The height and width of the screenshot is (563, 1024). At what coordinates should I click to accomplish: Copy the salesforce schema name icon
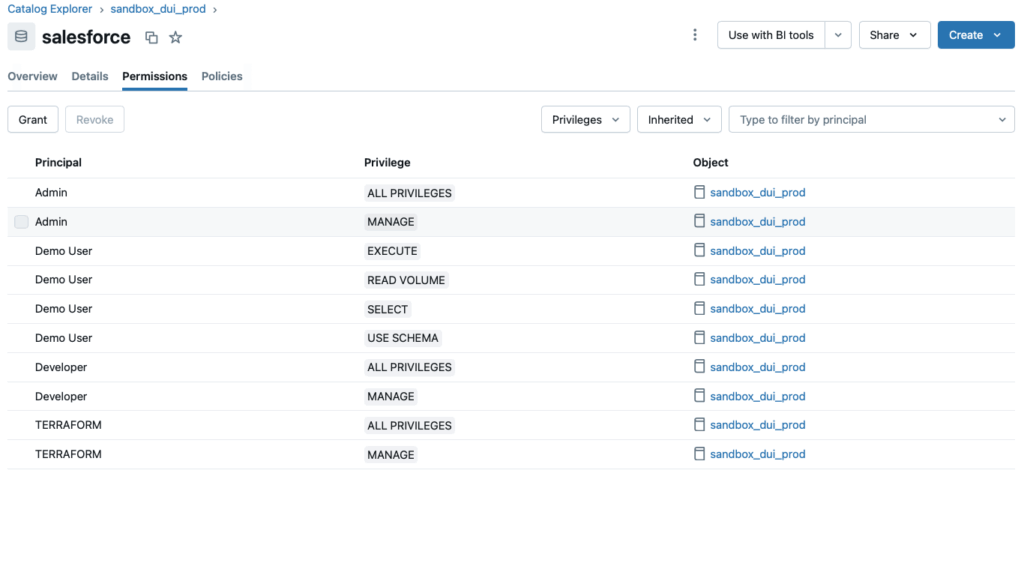[x=152, y=38]
